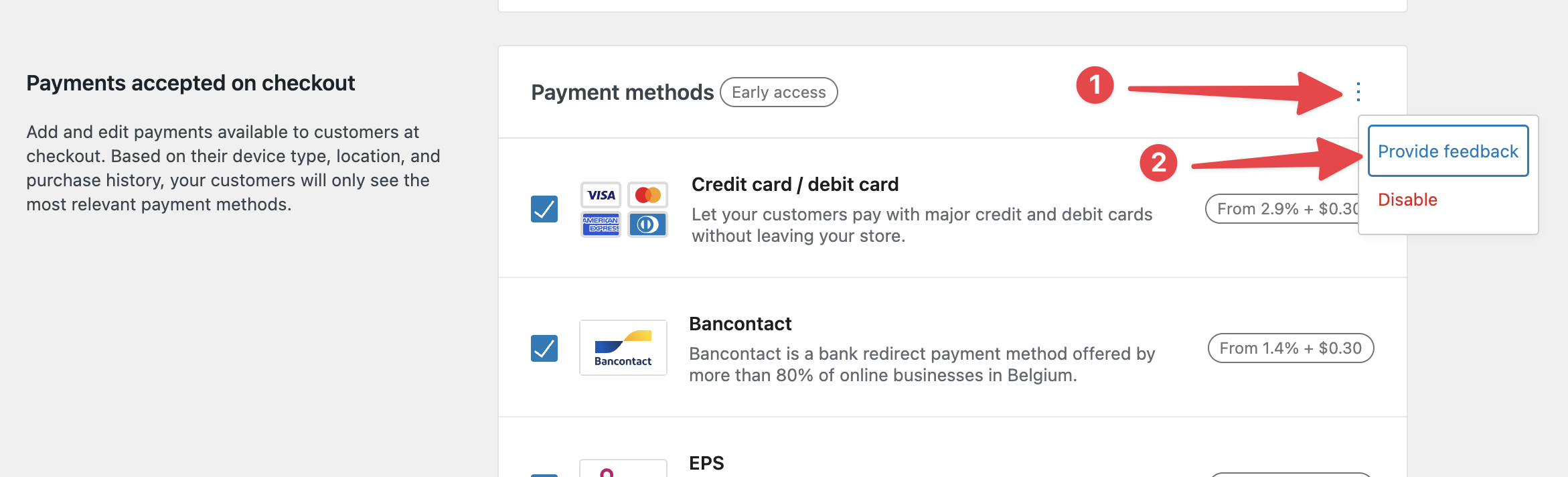This screenshot has width=1568, height=477.
Task: Open the Payment methods three-dot menu
Action: coord(1358,92)
